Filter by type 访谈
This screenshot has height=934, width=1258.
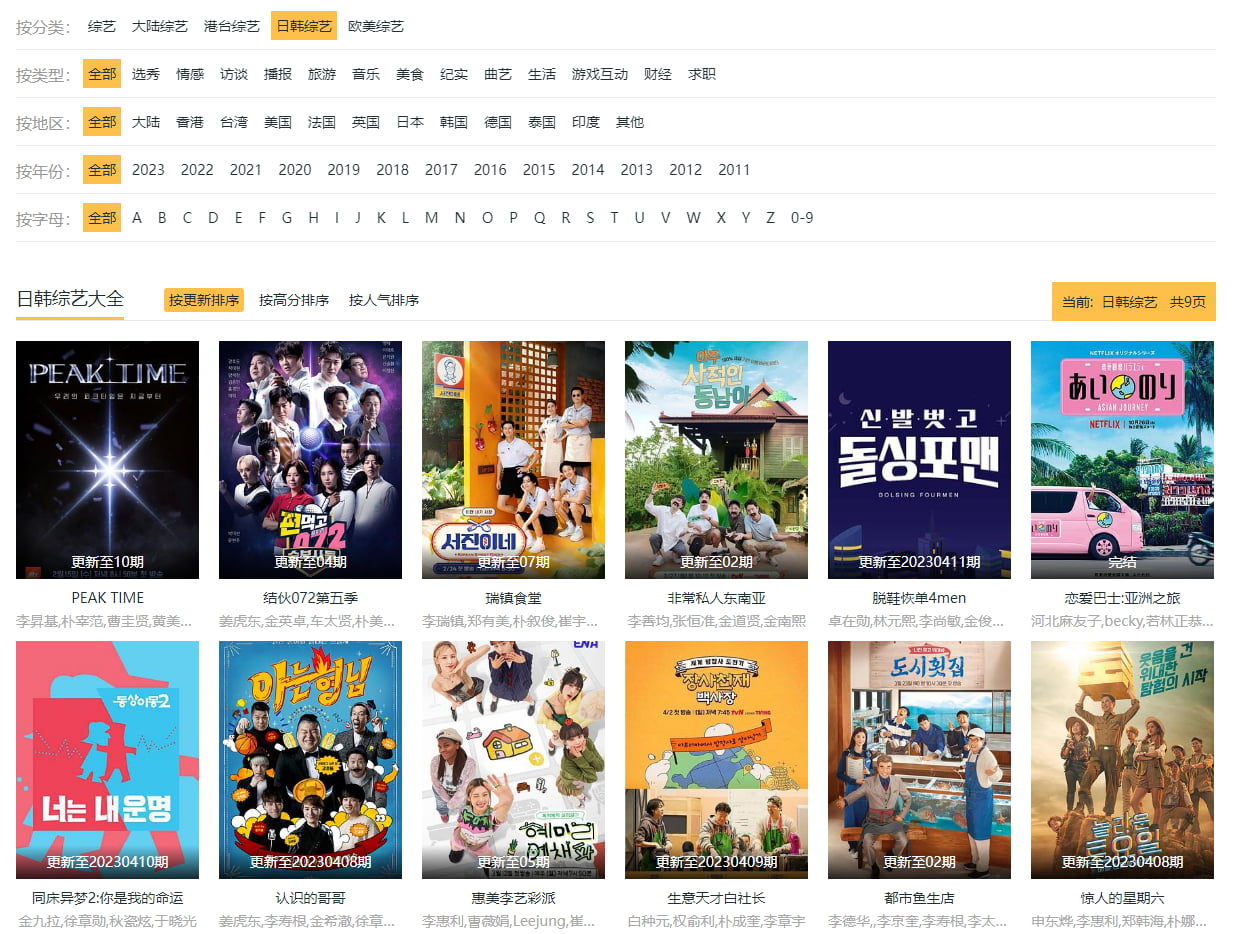click(x=234, y=74)
